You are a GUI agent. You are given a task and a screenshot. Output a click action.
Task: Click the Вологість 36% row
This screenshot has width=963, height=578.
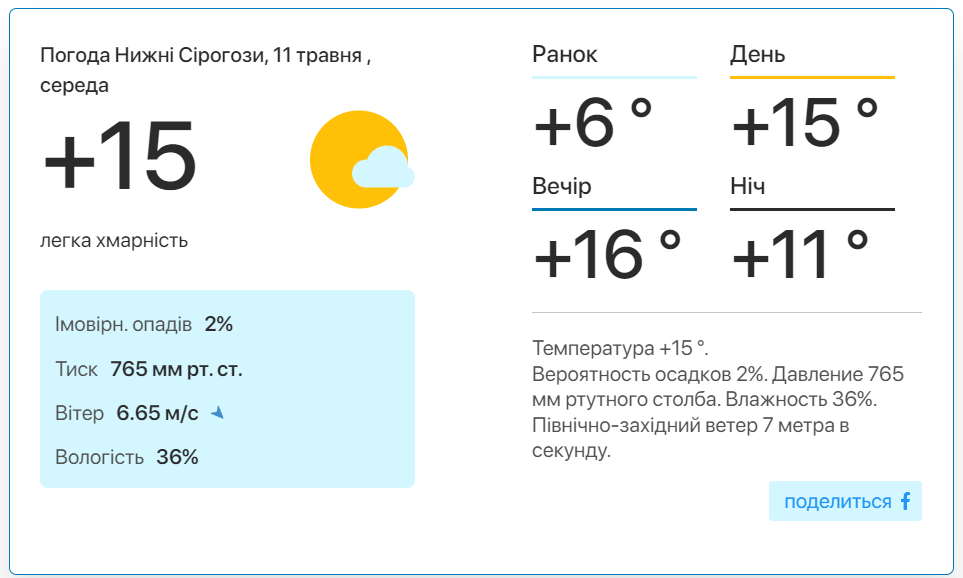click(127, 457)
